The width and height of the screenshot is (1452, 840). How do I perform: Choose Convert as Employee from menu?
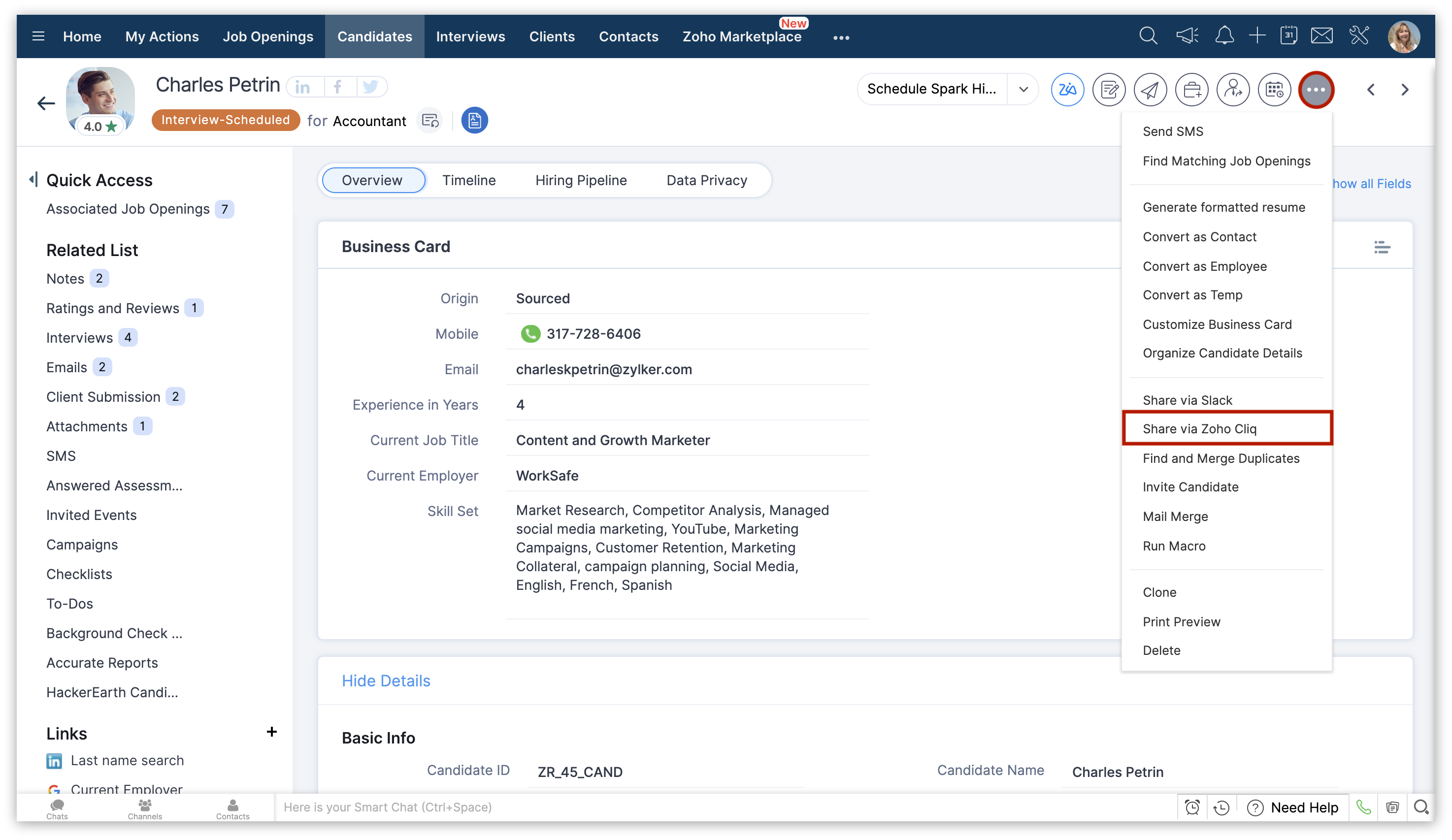pos(1204,266)
